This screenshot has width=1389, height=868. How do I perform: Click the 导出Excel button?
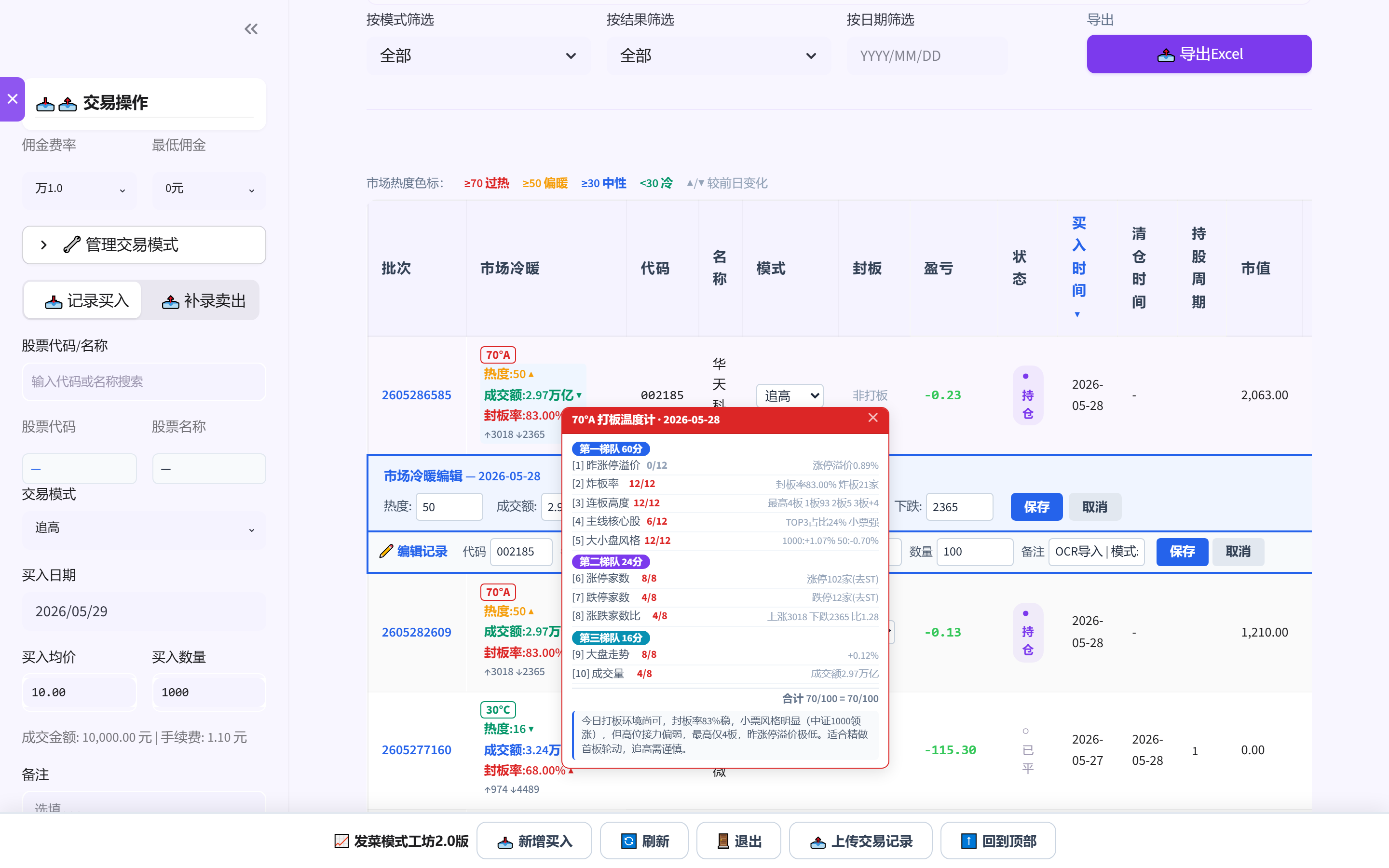1198,54
